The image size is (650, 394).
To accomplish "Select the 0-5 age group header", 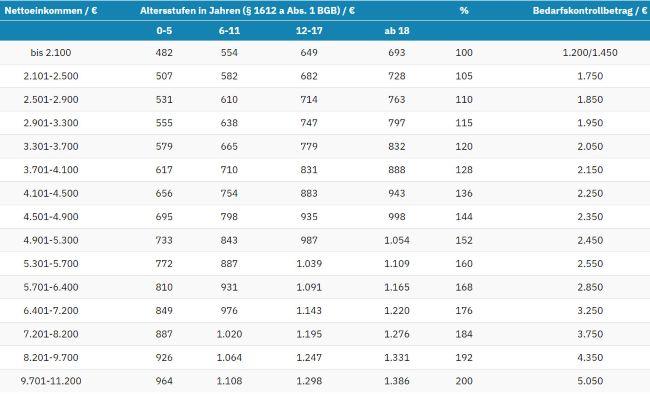I will (164, 31).
